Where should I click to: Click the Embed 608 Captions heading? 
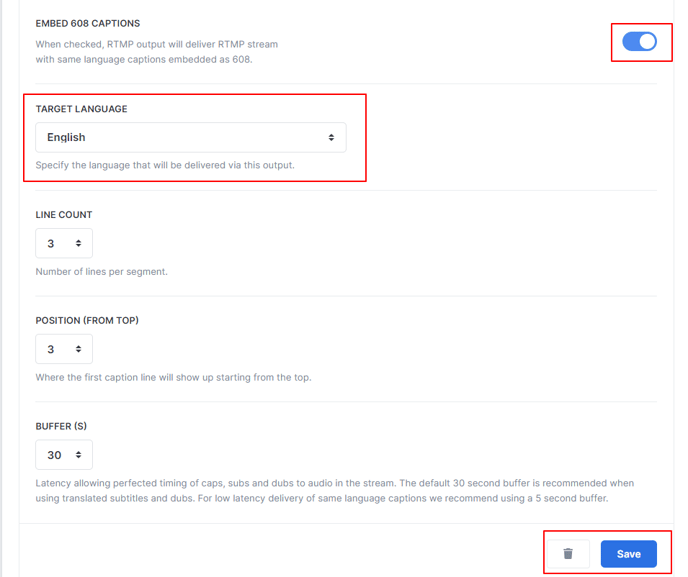coord(88,23)
